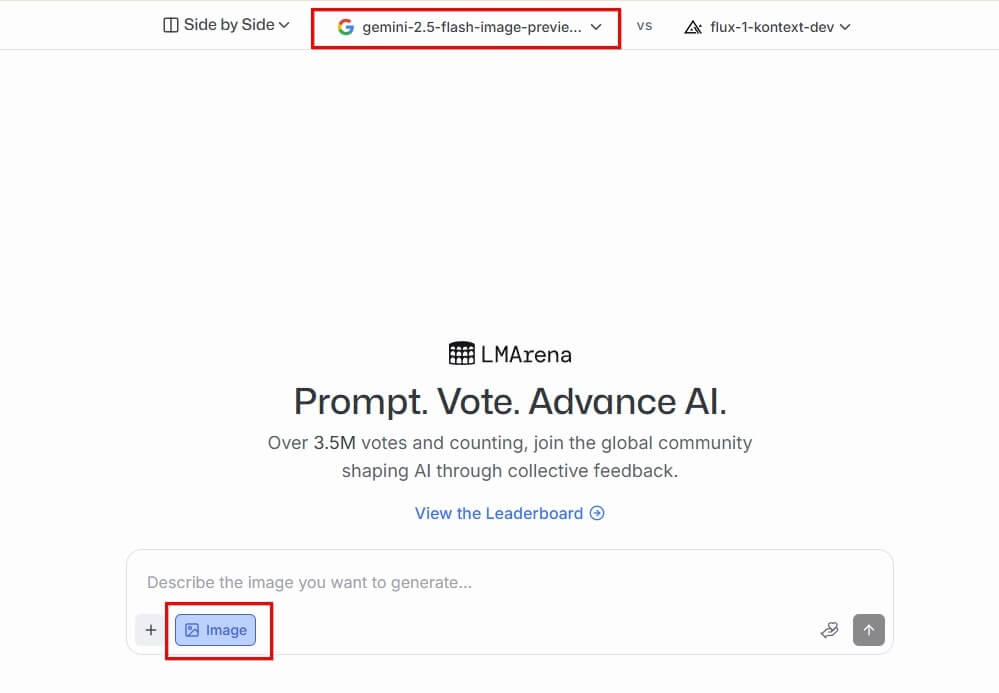
Task: Toggle the Image generation mode button
Action: (x=218, y=630)
